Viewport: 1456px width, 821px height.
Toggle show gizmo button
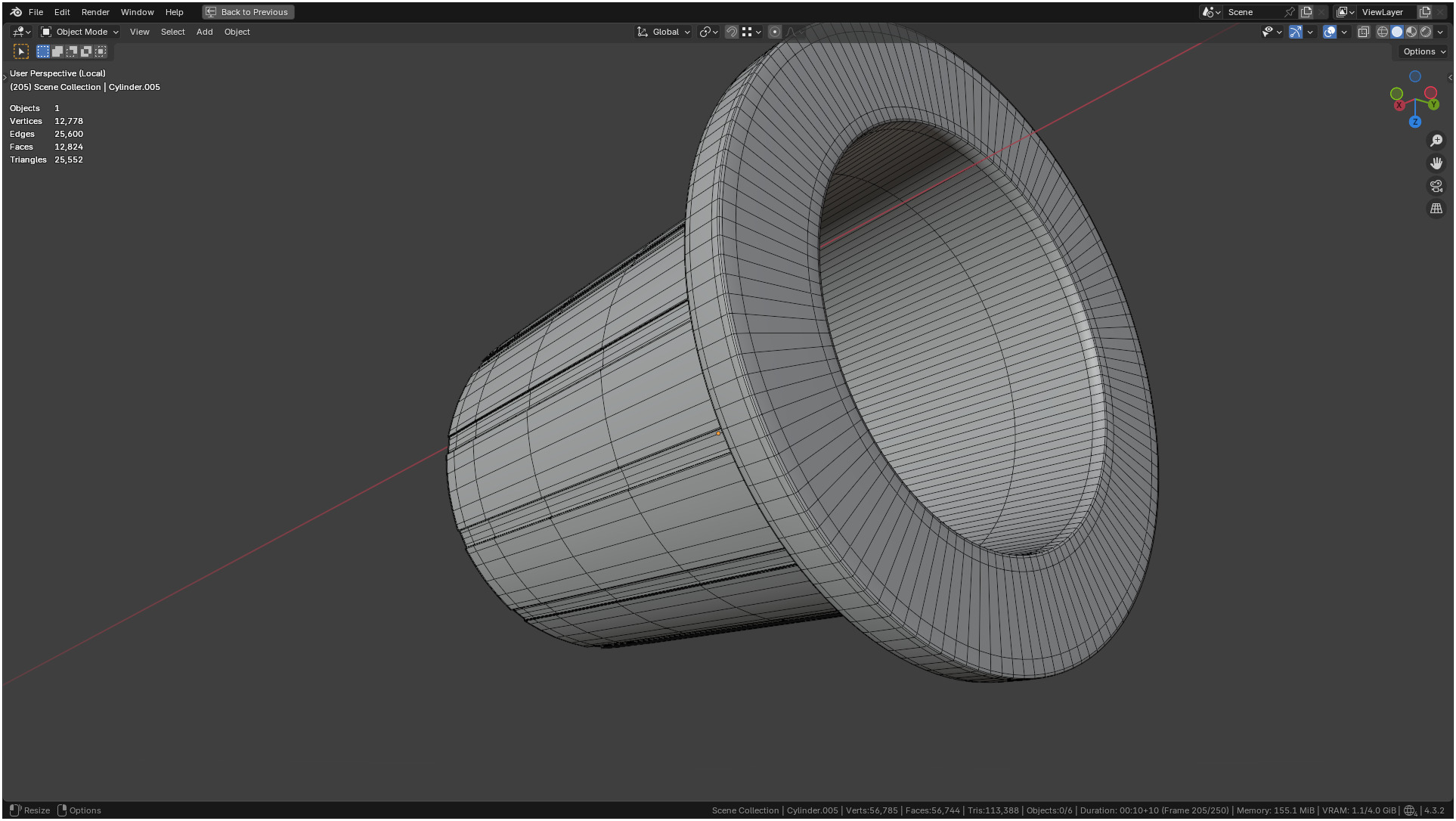click(x=1295, y=32)
